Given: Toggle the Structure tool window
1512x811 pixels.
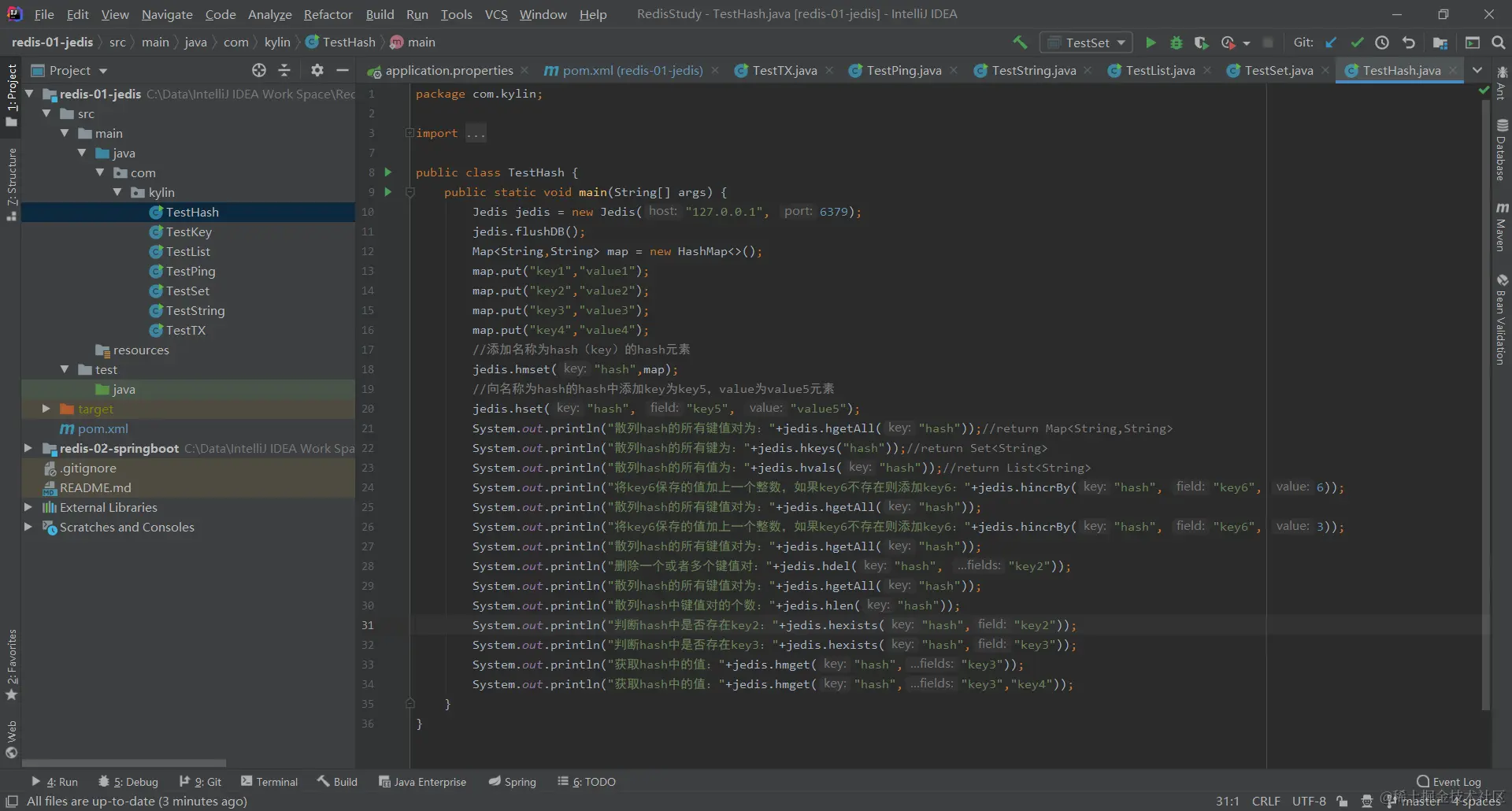Looking at the screenshot, I should (x=12, y=184).
